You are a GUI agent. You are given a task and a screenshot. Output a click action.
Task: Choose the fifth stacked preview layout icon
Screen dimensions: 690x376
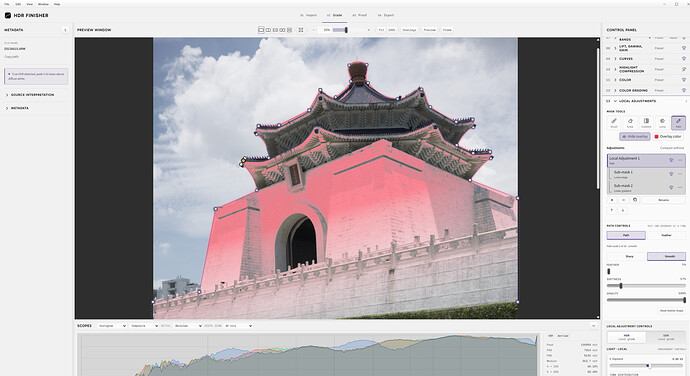pos(289,30)
